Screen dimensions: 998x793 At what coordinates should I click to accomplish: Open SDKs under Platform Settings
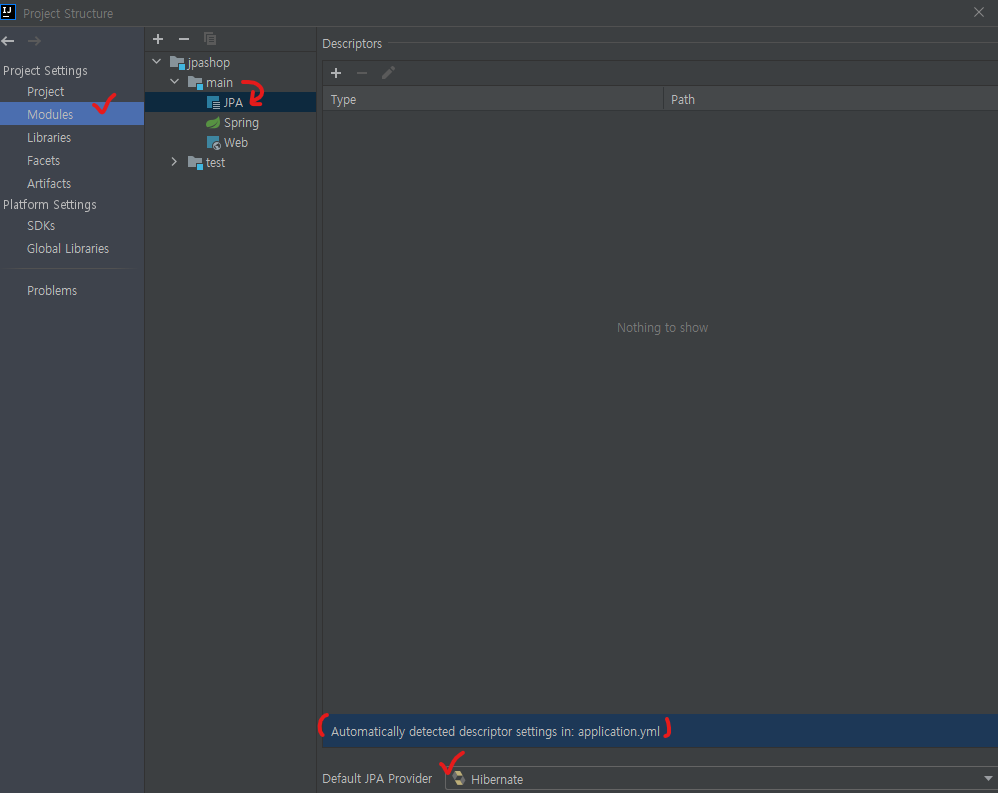coord(41,226)
